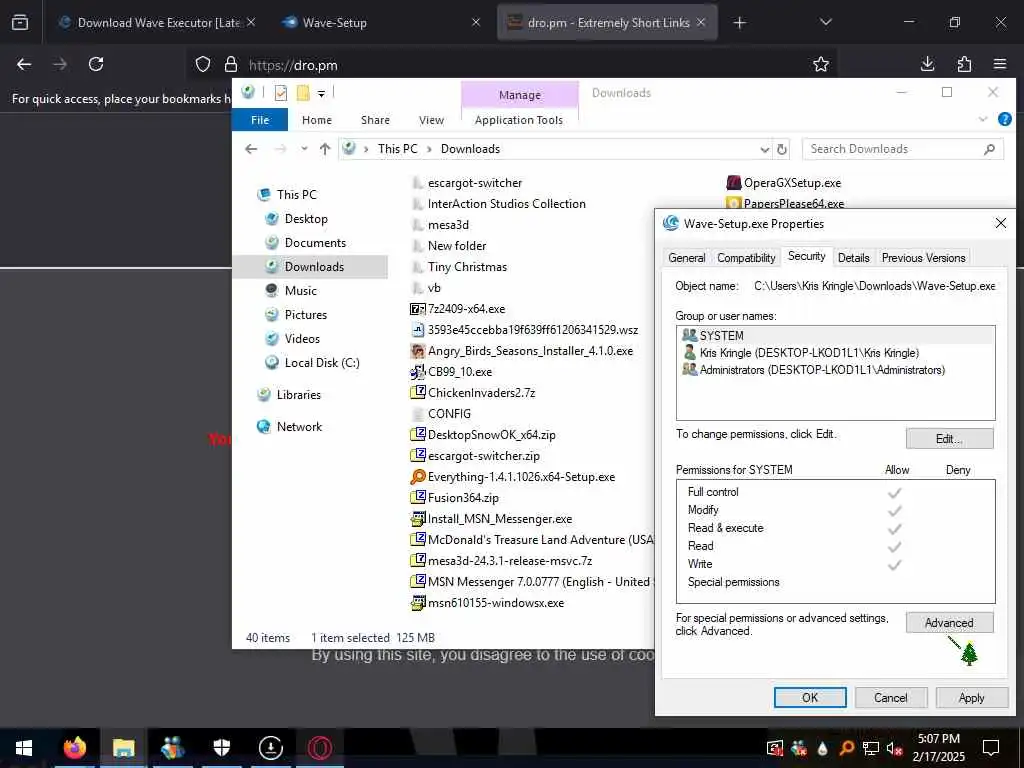The width and height of the screenshot is (1024, 768).
Task: Open the Firefox View button
Action: (20, 23)
